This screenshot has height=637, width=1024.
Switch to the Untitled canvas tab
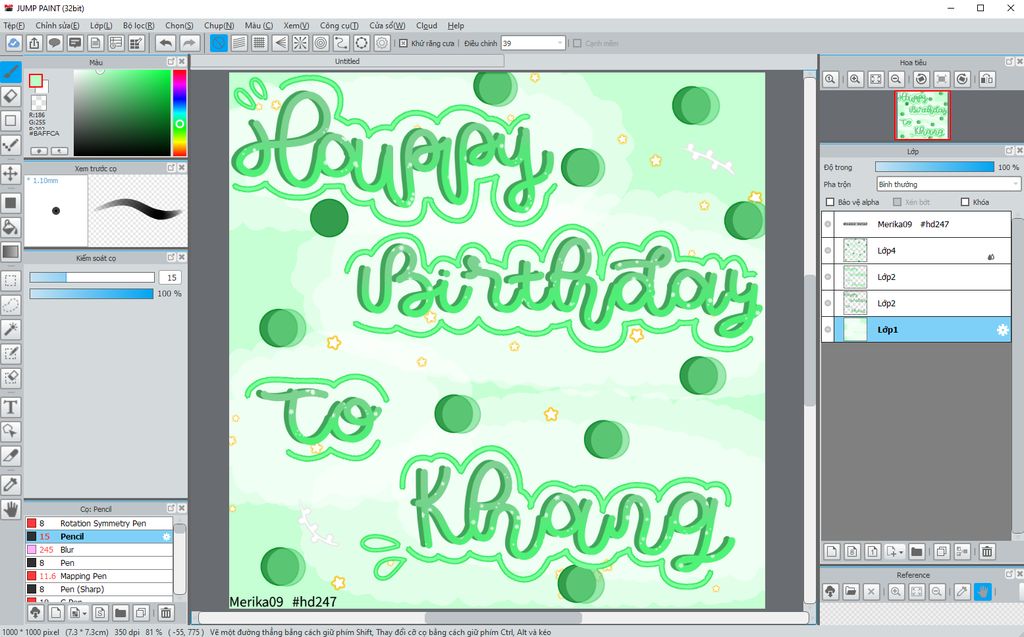tap(347, 61)
